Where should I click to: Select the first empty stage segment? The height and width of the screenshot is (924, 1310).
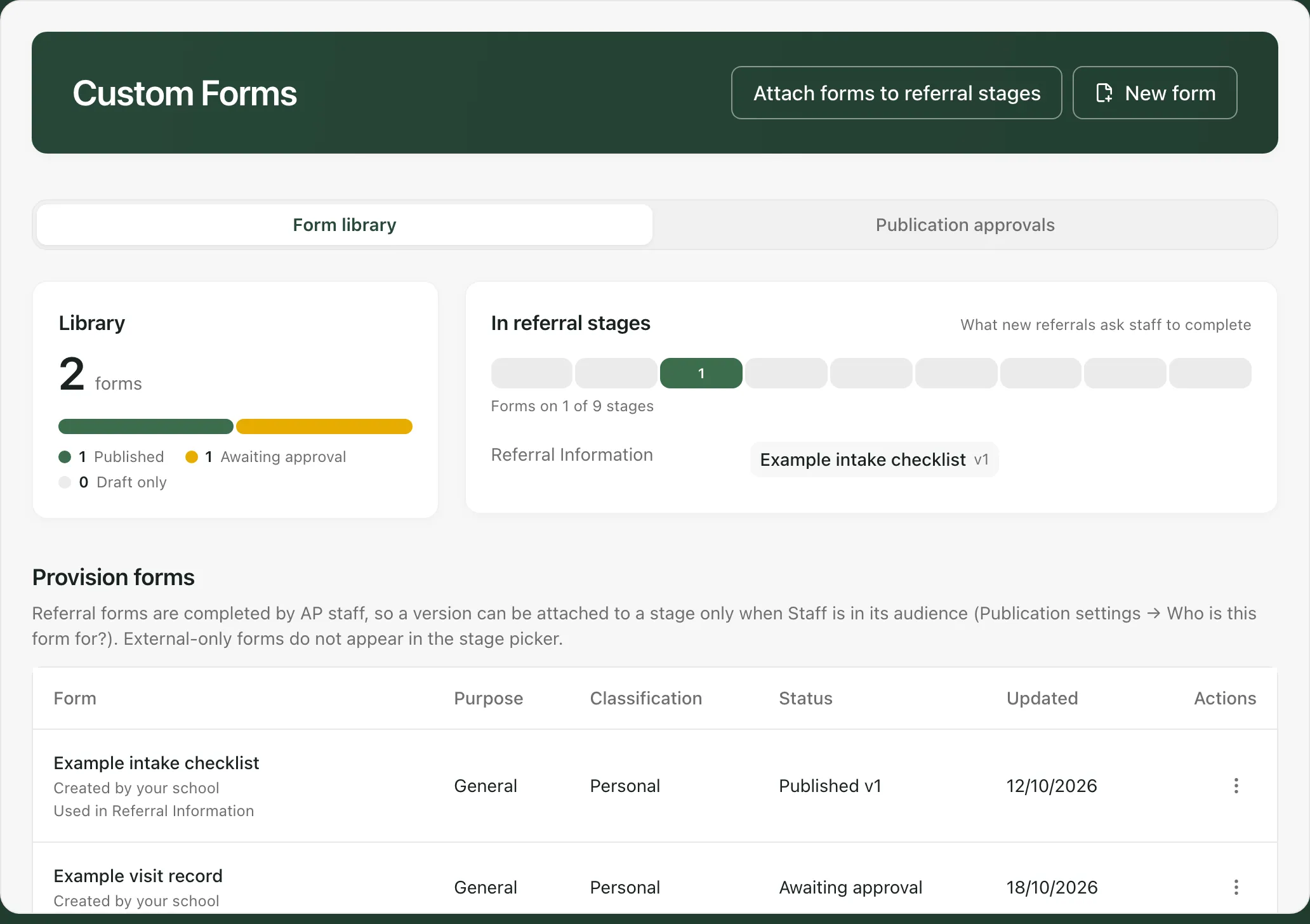click(x=532, y=373)
